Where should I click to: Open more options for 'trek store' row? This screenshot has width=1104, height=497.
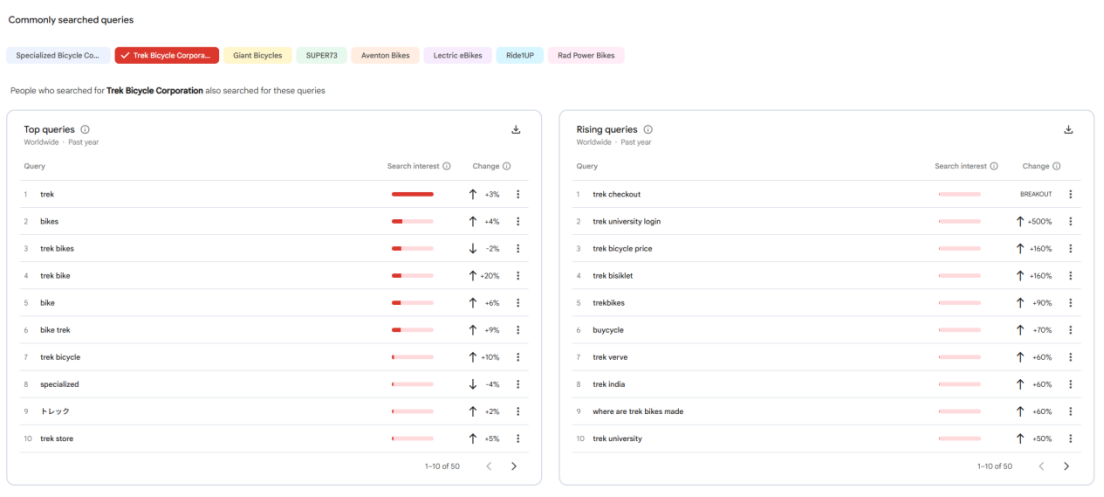click(x=518, y=439)
